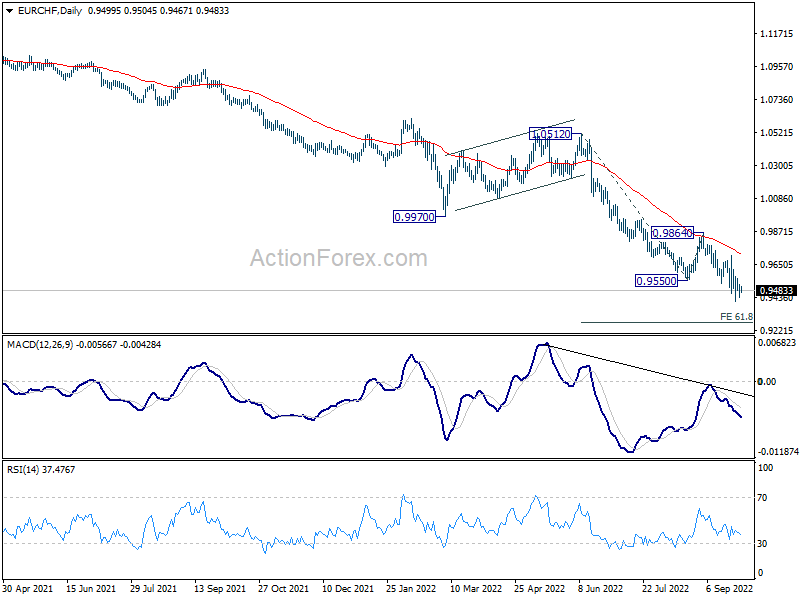
Task: Click the 25 Apr 2022 date label
Action: (x=539, y=589)
